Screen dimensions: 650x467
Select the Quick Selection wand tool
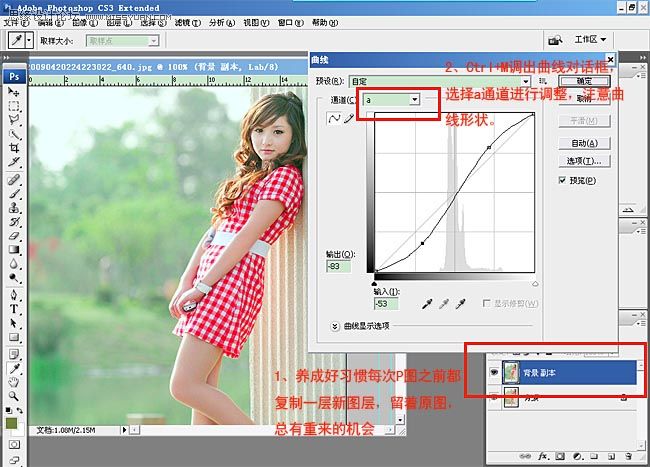[14, 134]
